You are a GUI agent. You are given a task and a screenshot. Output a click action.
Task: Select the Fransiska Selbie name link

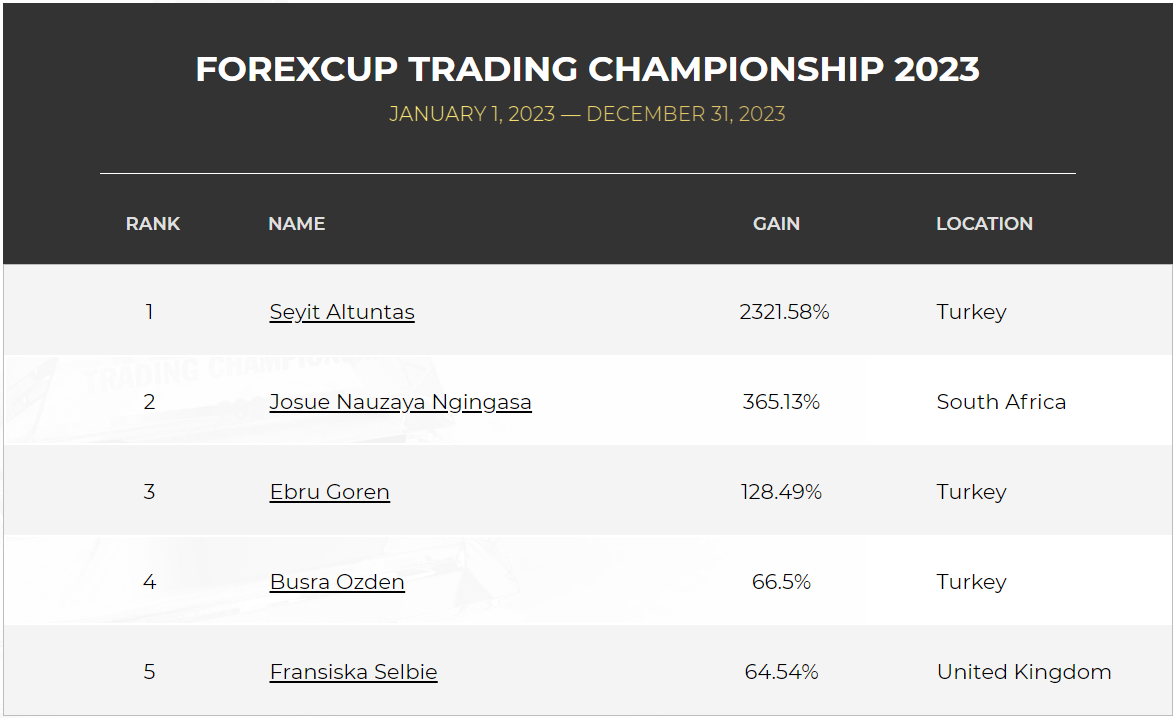click(354, 672)
